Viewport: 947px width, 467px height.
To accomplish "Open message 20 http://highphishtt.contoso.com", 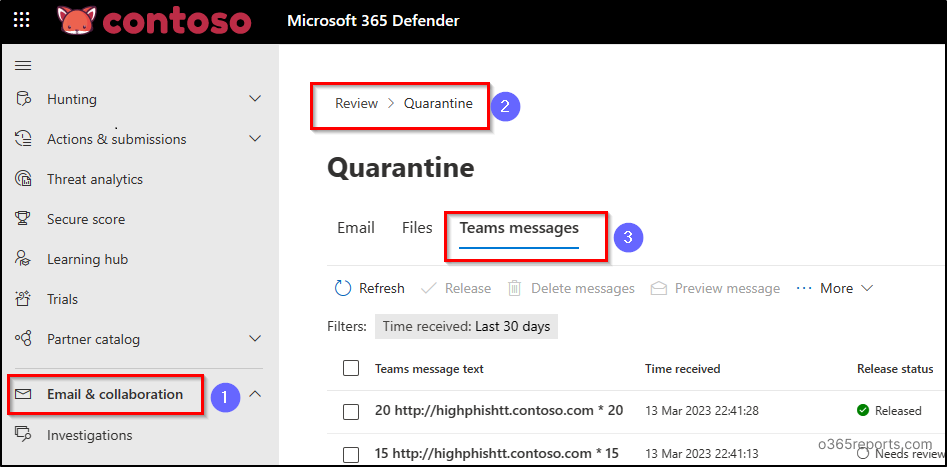I will (x=499, y=411).
